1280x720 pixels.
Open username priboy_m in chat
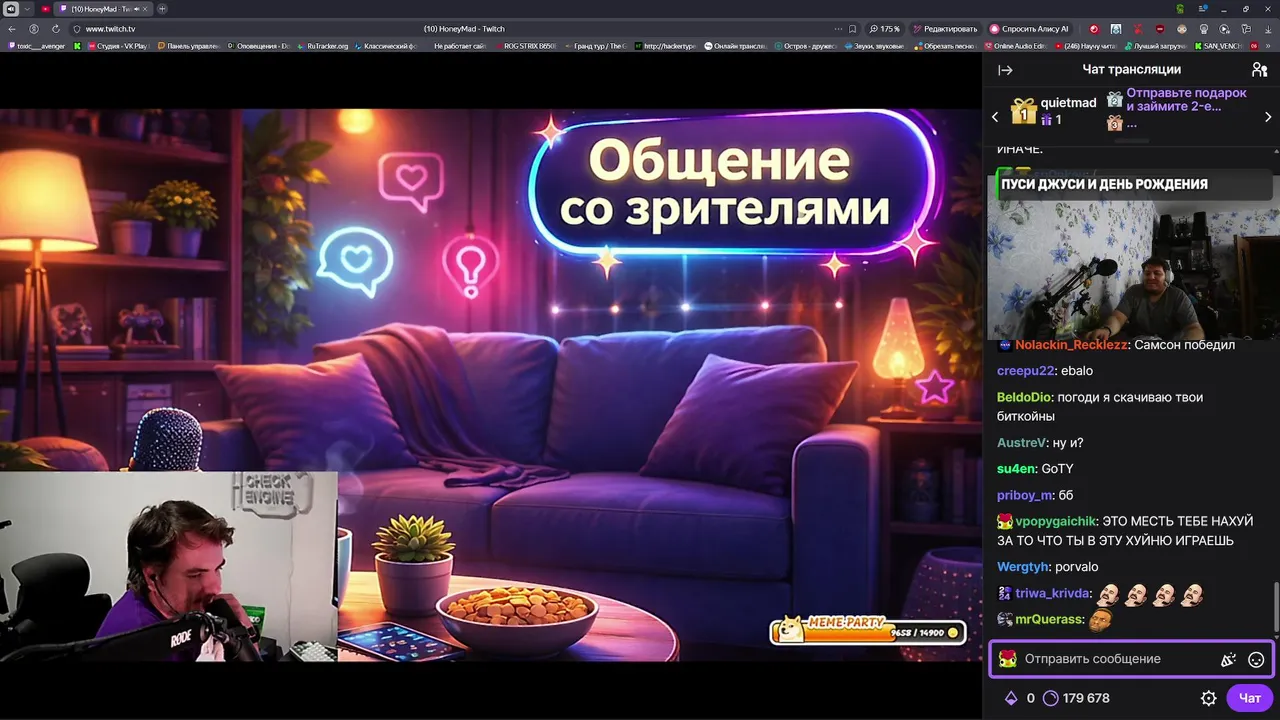[1025, 495]
